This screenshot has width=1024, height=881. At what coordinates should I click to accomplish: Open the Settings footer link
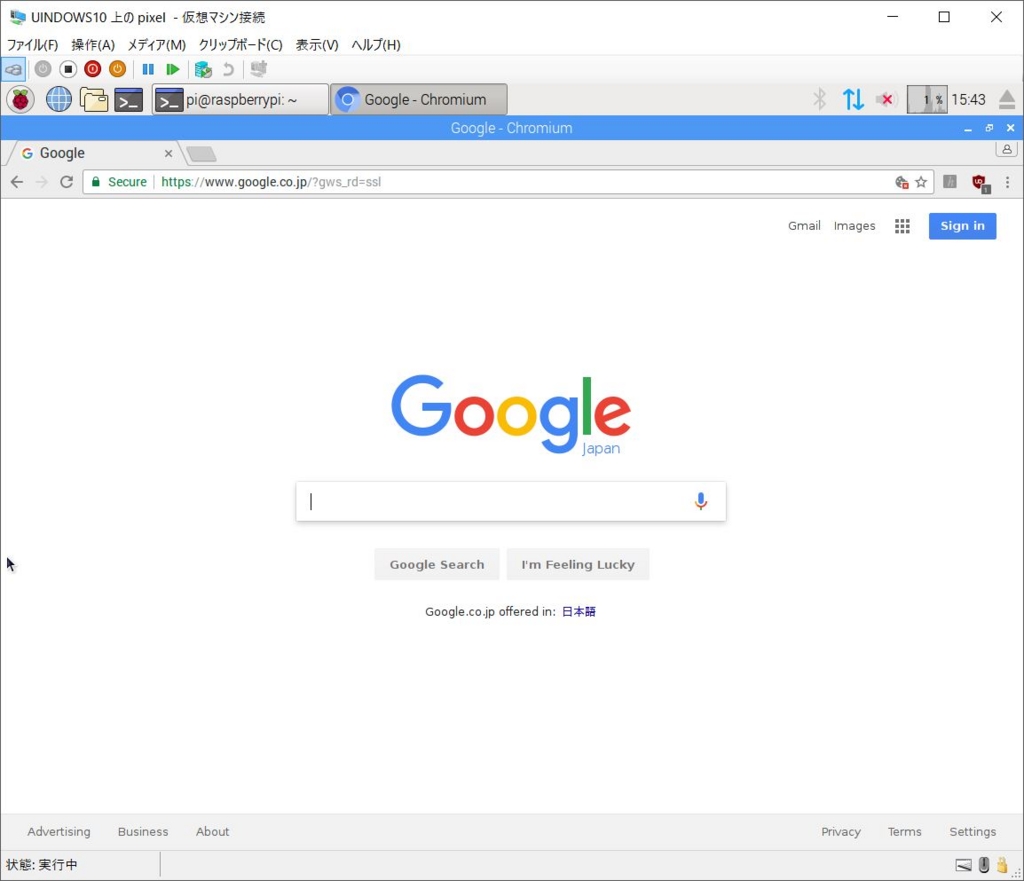tap(972, 832)
